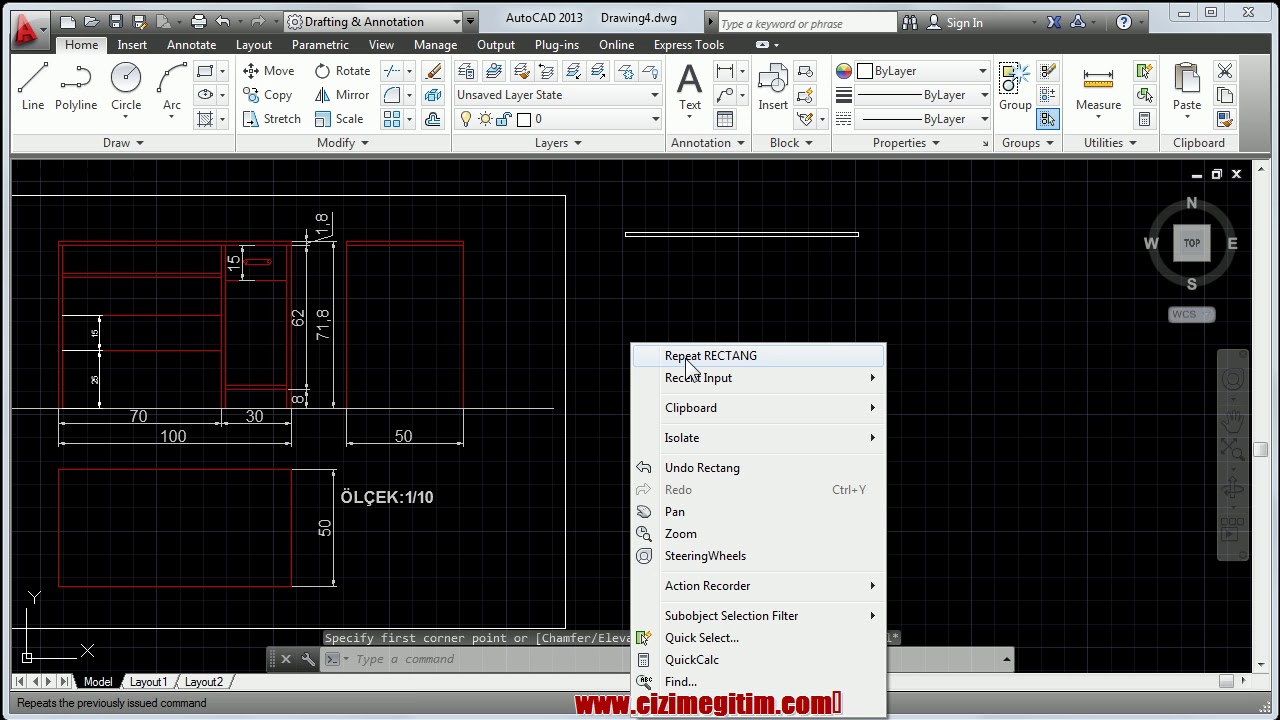Switch to the Annotate ribbon tab
Screen dimensions: 1280x720
point(191,45)
